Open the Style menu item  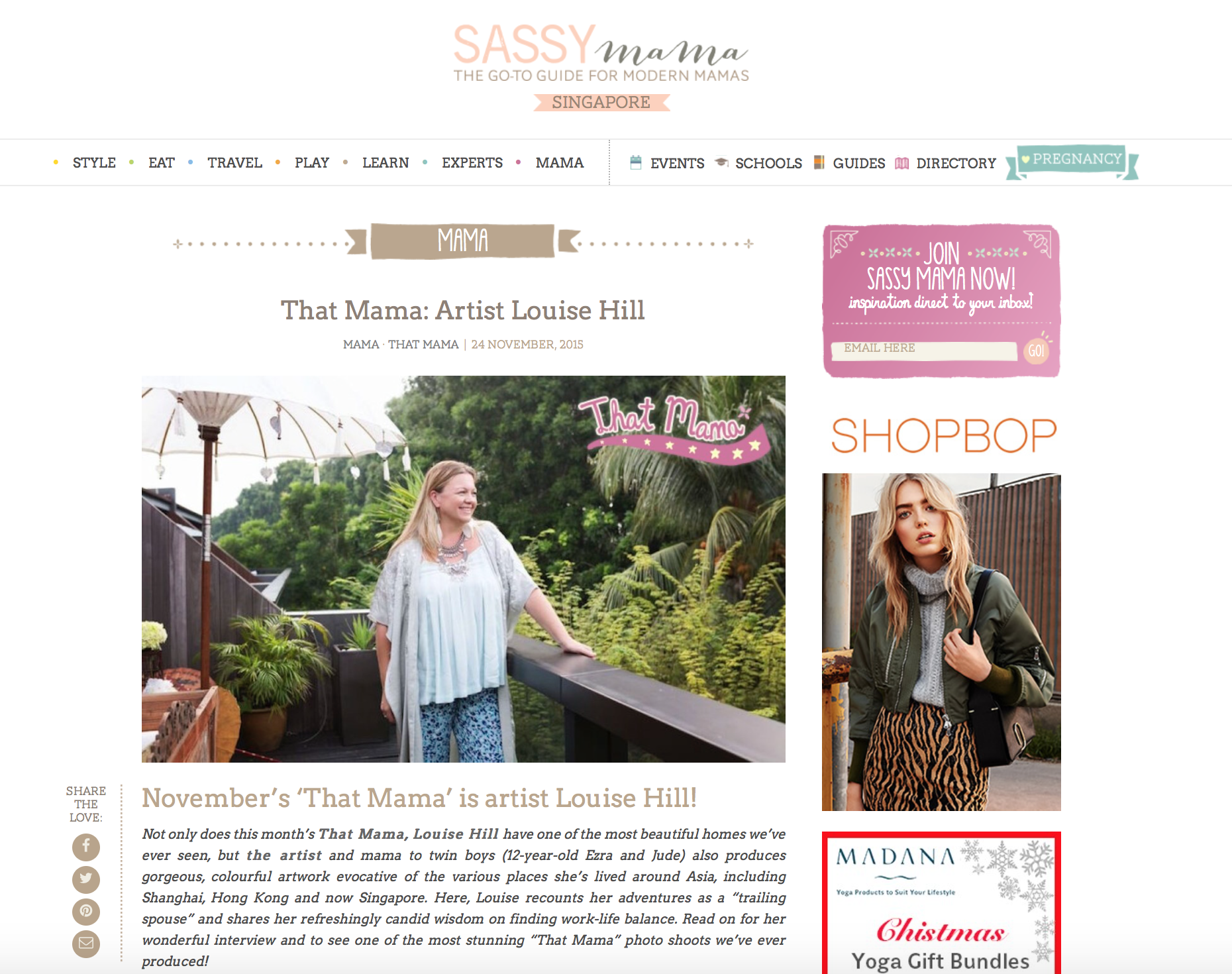click(94, 163)
